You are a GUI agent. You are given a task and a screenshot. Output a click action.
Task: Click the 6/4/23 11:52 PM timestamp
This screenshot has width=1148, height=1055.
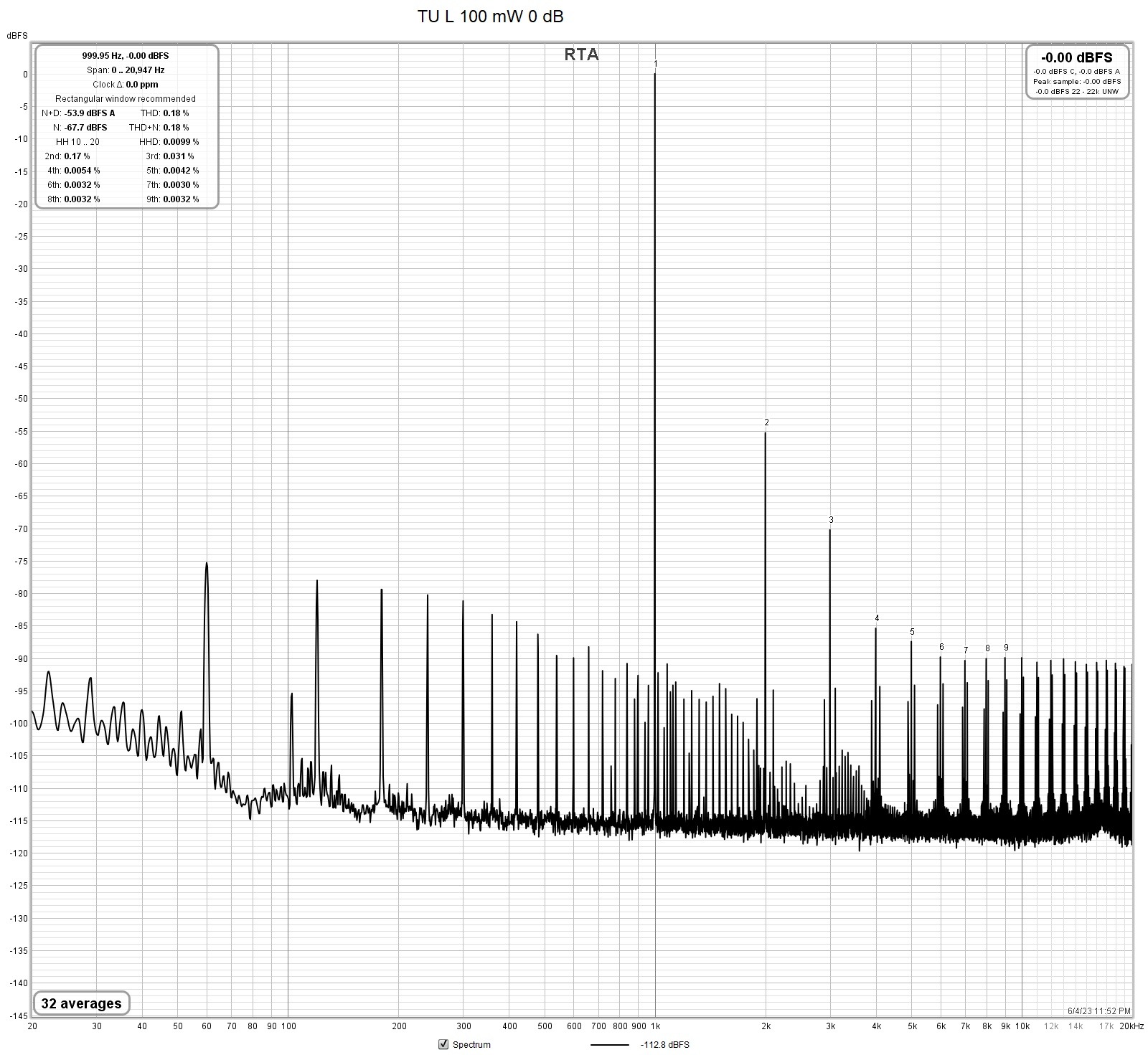(x=1099, y=1011)
